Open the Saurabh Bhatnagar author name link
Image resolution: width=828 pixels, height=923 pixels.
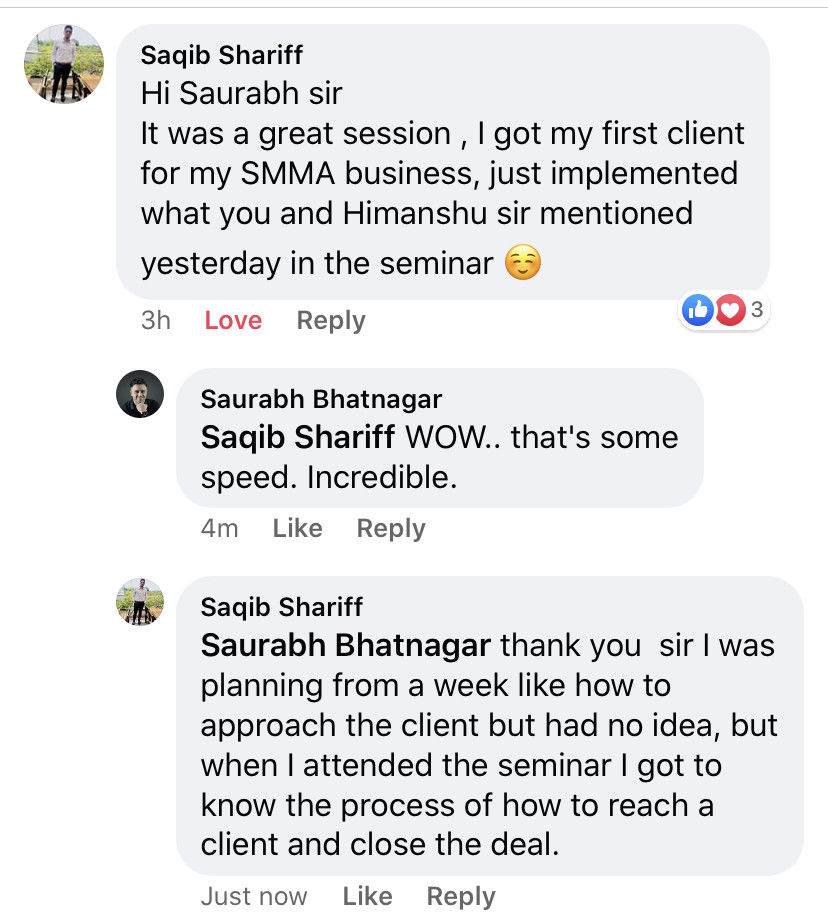tap(321, 399)
